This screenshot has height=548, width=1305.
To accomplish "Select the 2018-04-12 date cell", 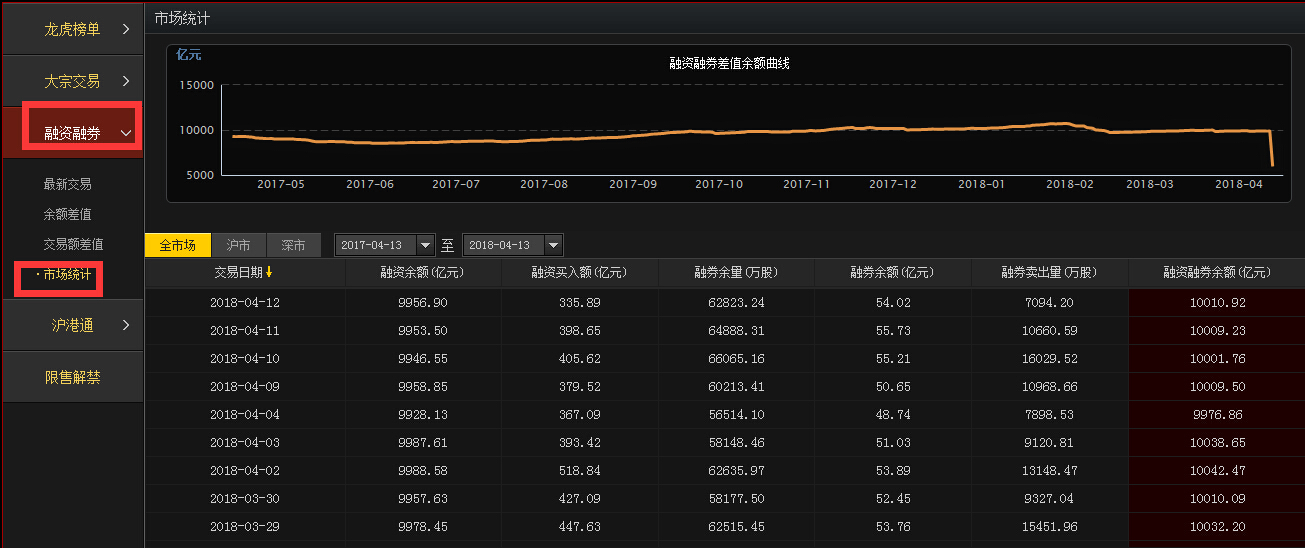I will pyautogui.click(x=245, y=302).
